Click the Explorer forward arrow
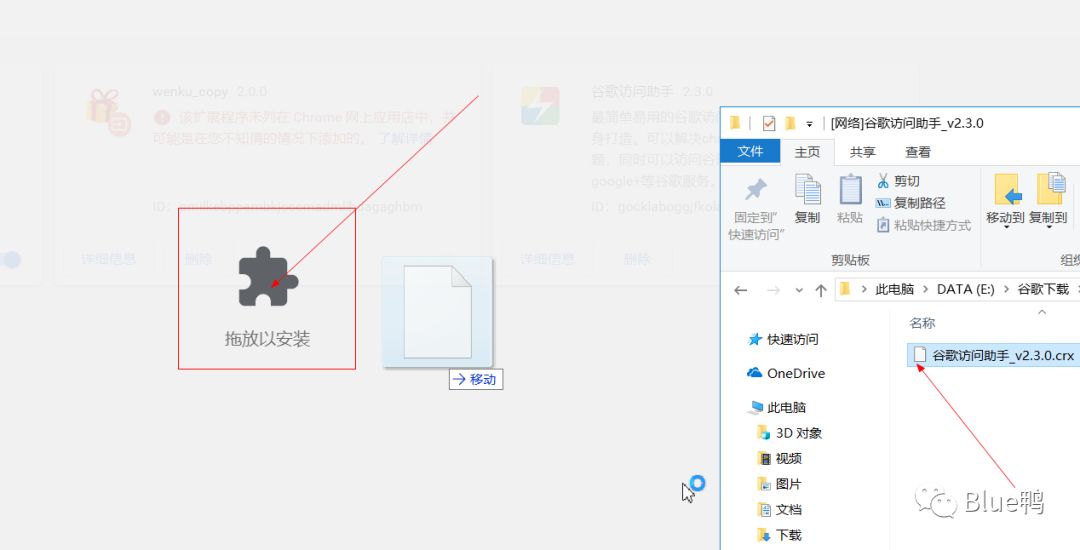Viewport: 1080px width, 550px height. [773, 290]
